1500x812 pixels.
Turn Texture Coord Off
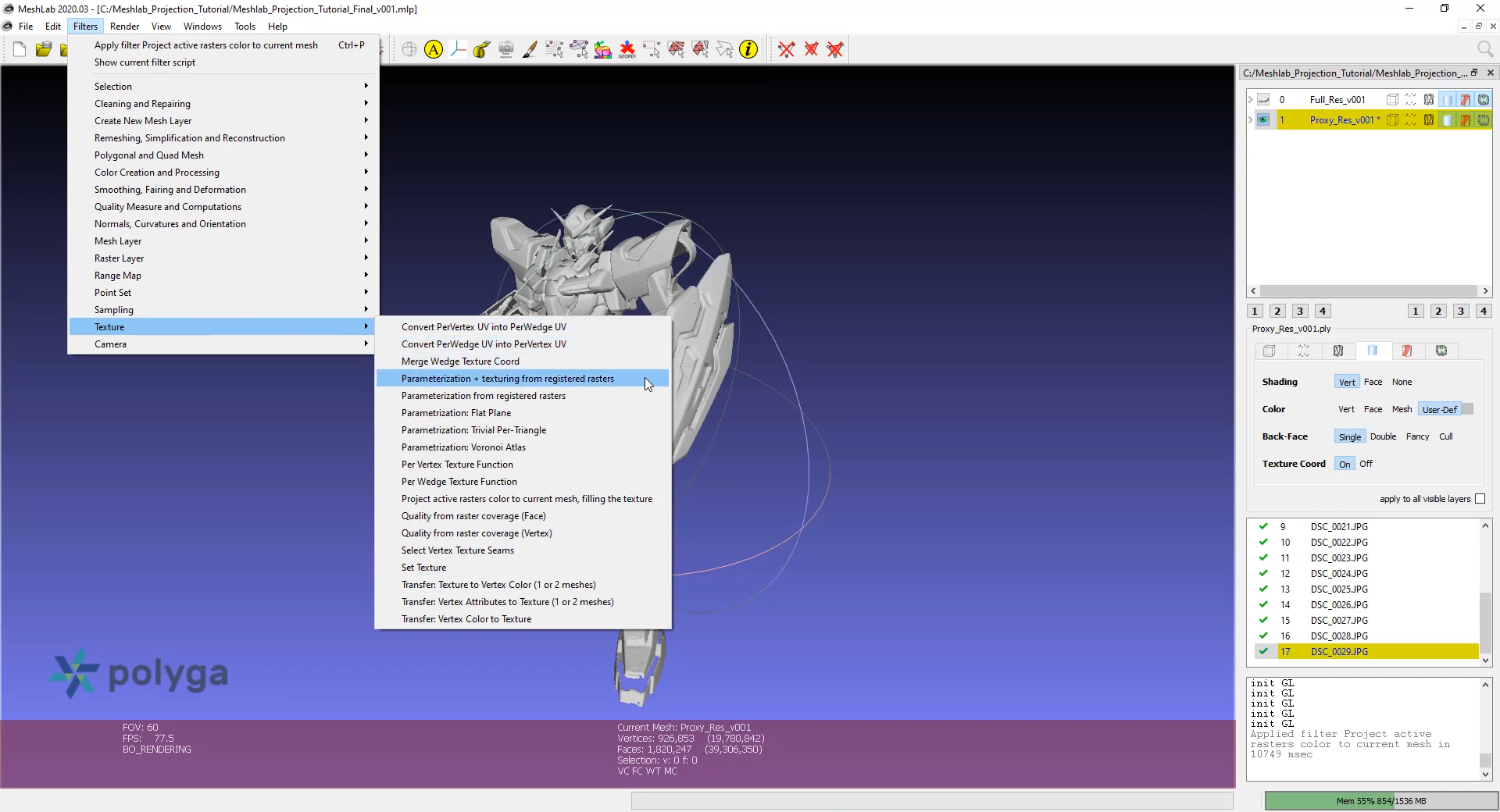click(x=1366, y=464)
